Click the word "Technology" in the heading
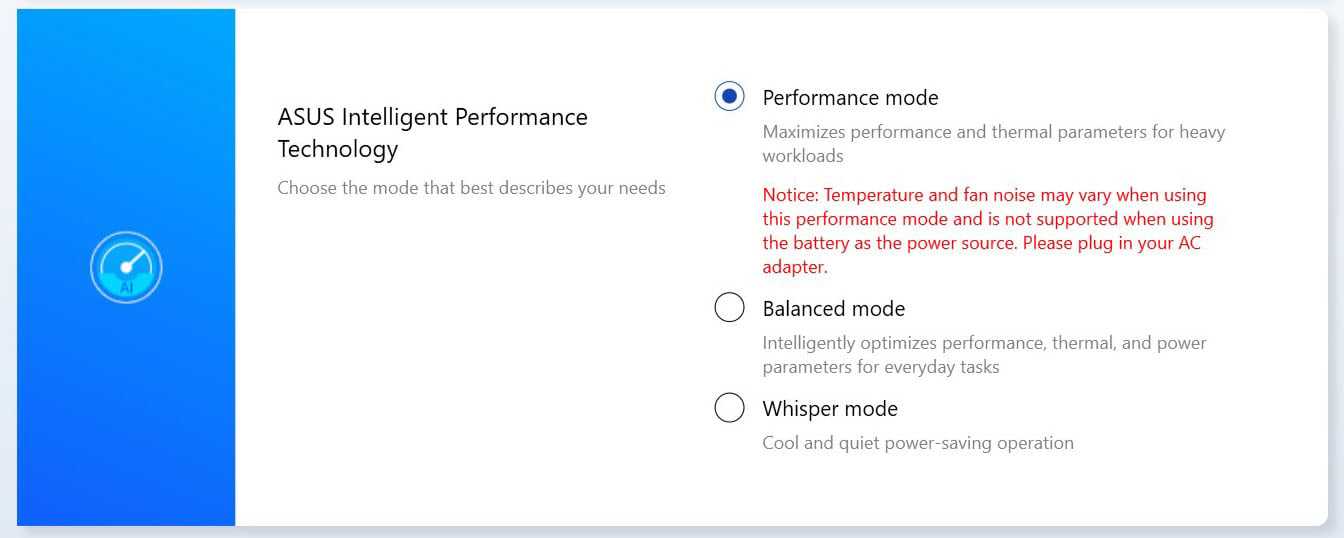 [338, 150]
